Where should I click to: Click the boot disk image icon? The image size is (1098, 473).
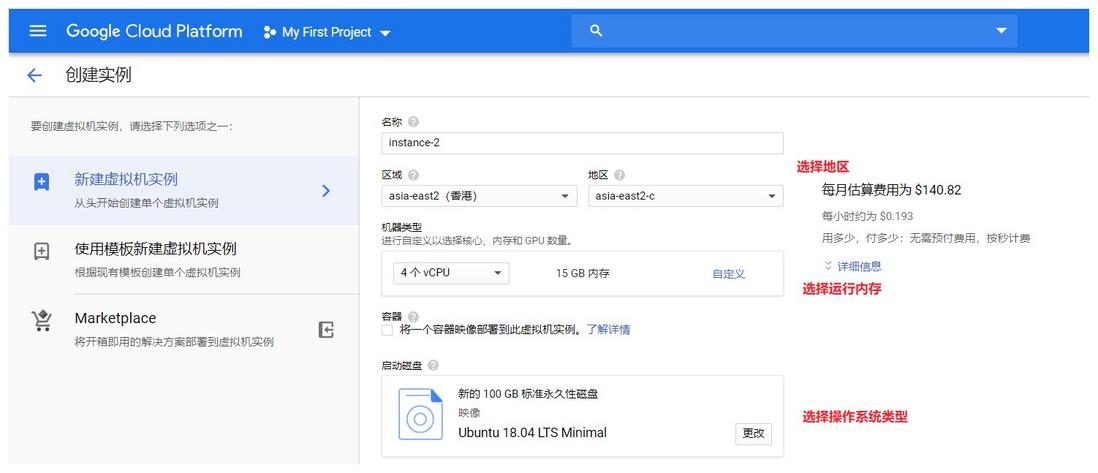pos(420,414)
